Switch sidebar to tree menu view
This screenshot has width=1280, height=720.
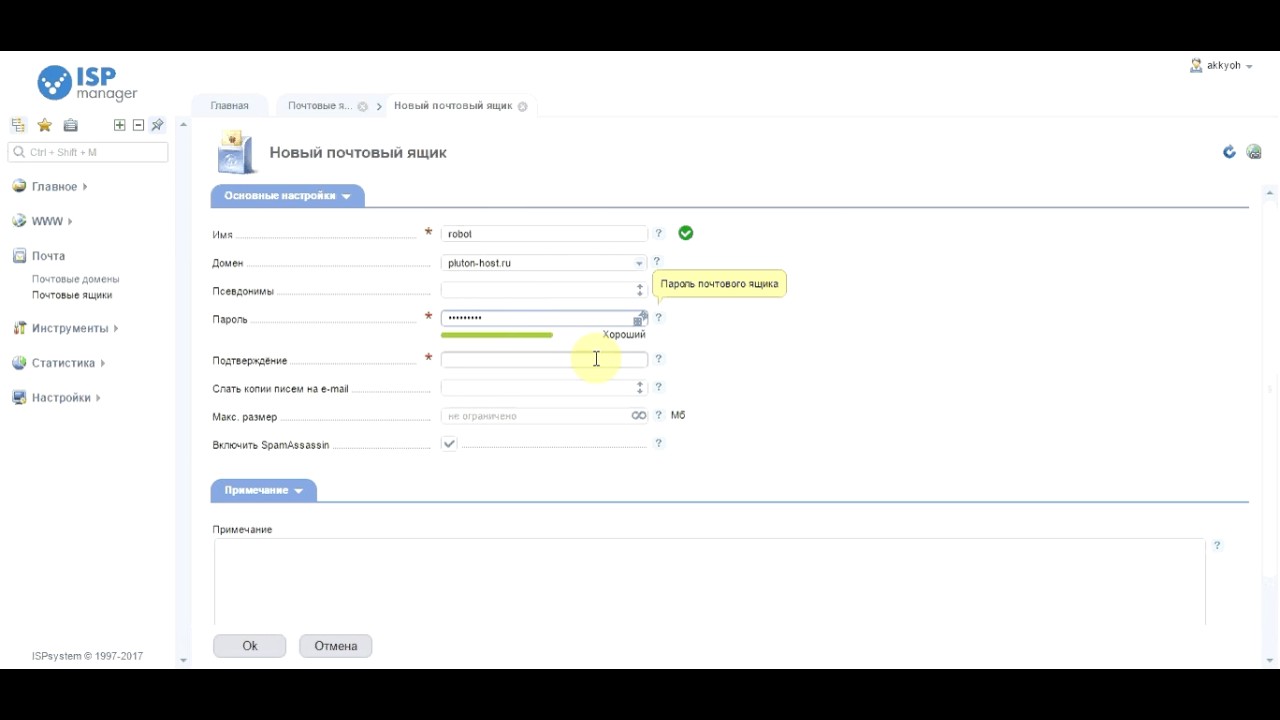[18, 125]
